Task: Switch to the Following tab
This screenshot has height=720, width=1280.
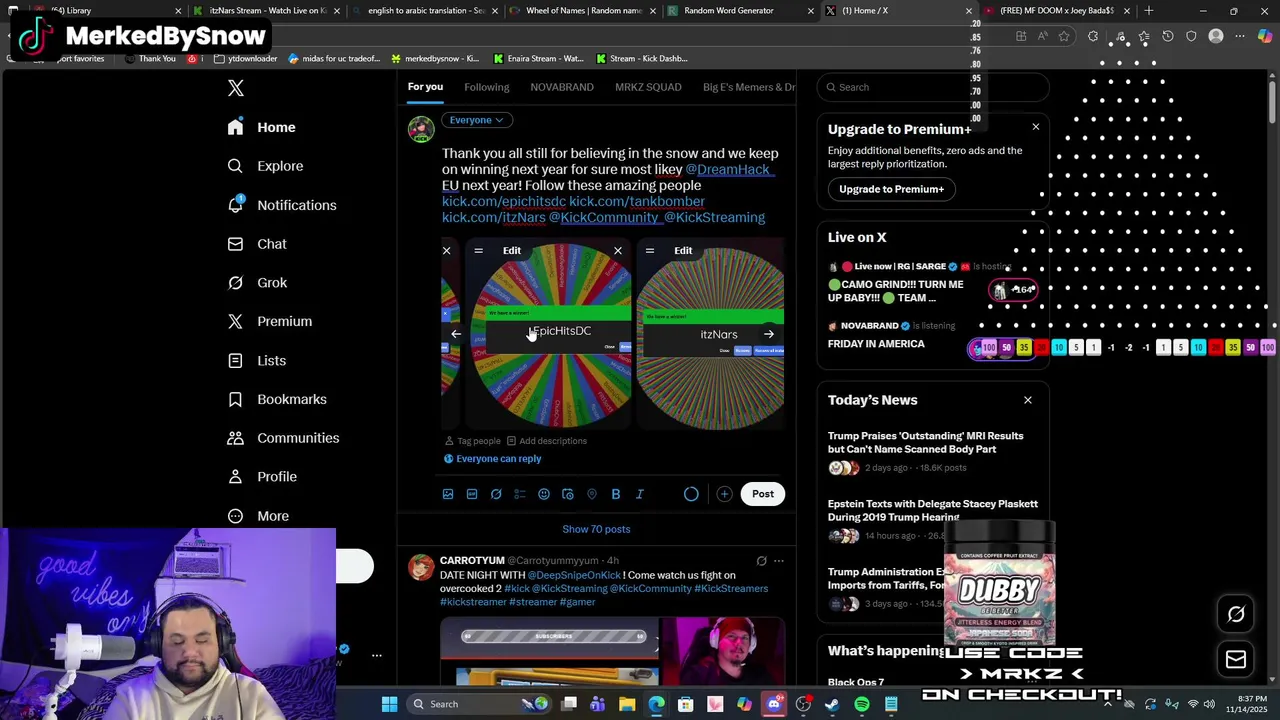Action: (487, 87)
